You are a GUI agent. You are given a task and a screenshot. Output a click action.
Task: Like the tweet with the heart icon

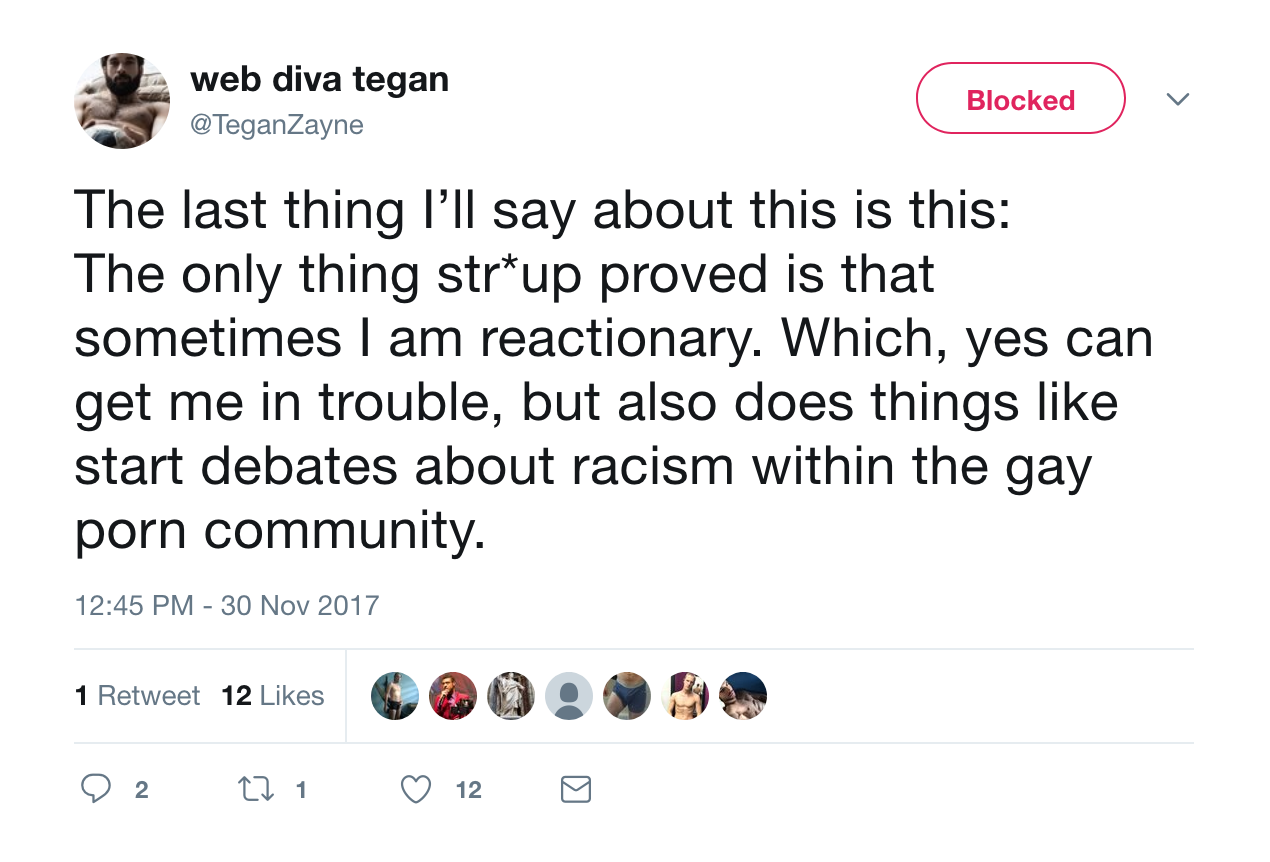[415, 790]
